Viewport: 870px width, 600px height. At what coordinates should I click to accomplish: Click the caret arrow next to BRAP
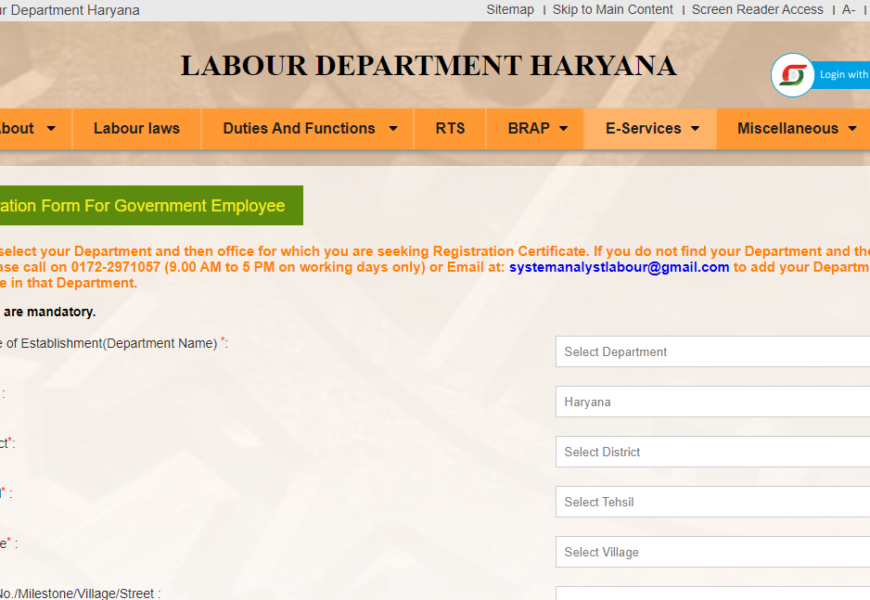click(564, 129)
